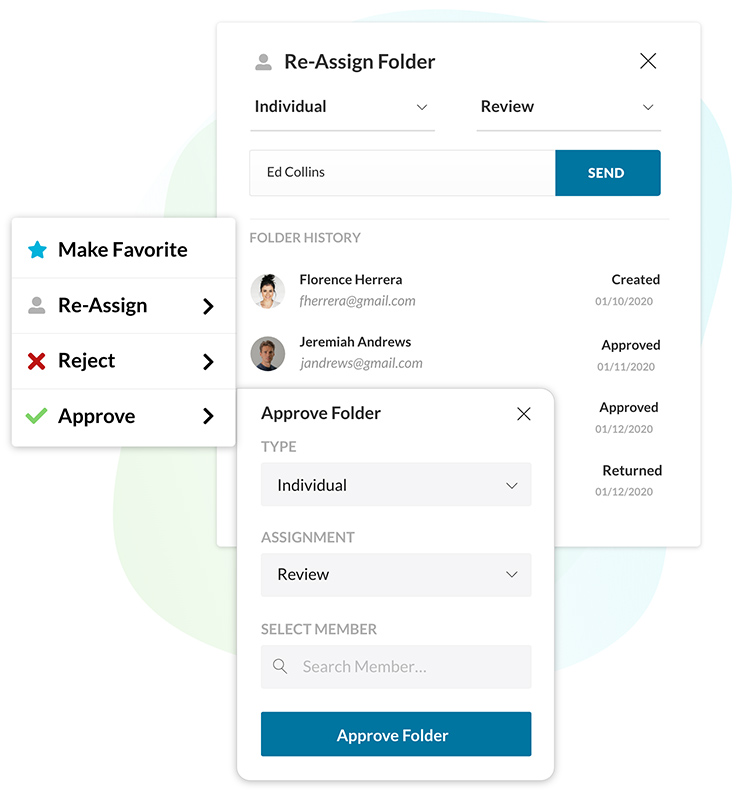This screenshot has height=794, width=740.
Task: Expand the Assignment dropdown showing Review
Action: [x=396, y=575]
